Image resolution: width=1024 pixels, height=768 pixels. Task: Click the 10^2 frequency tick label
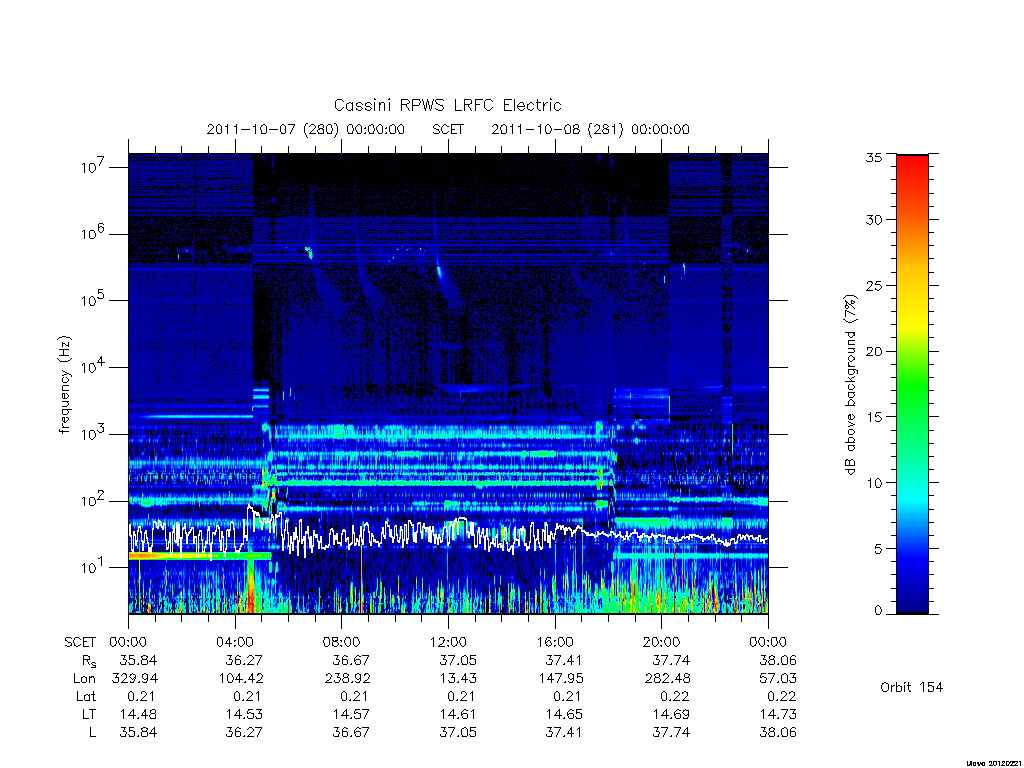coord(92,500)
